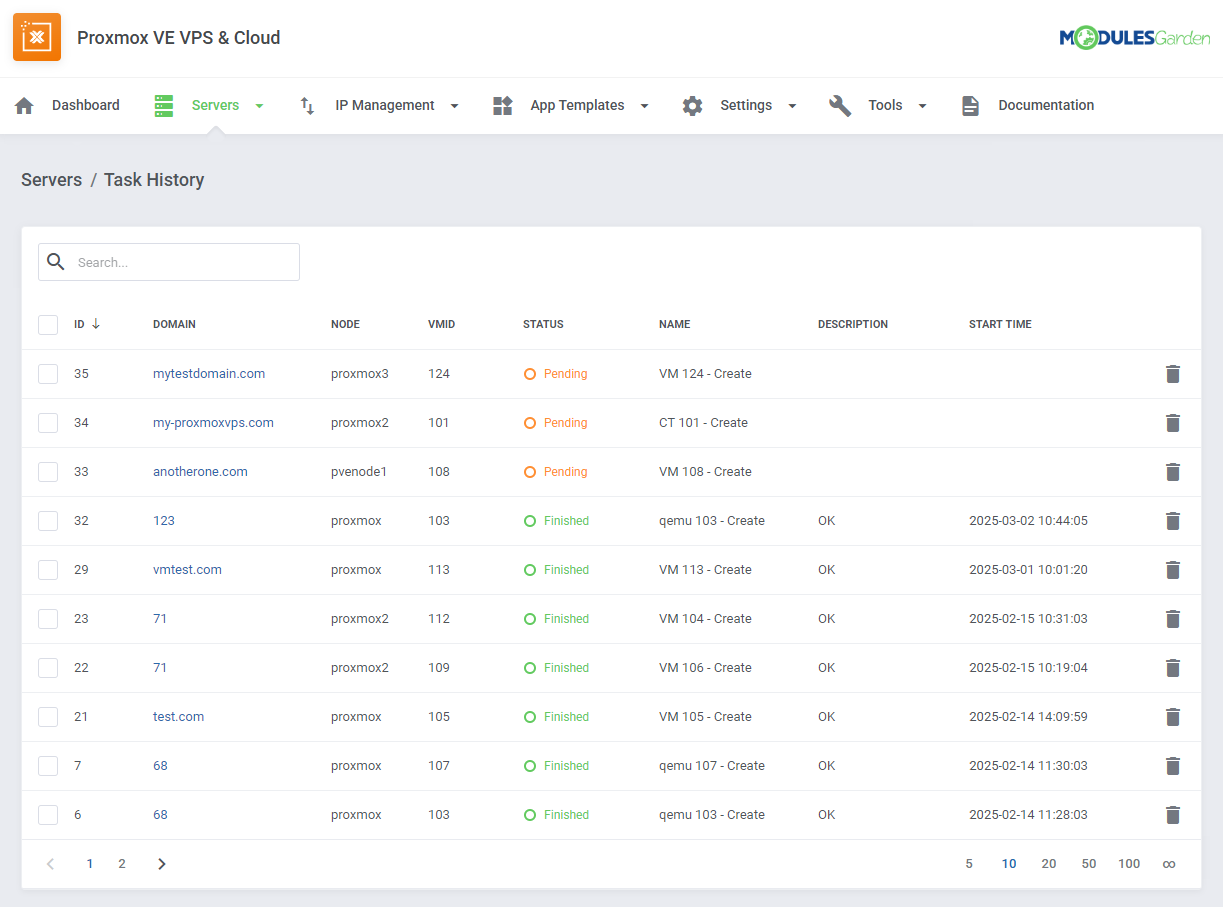Tick the checkbox for task ID 21
The height and width of the screenshot is (907, 1223).
47,716
